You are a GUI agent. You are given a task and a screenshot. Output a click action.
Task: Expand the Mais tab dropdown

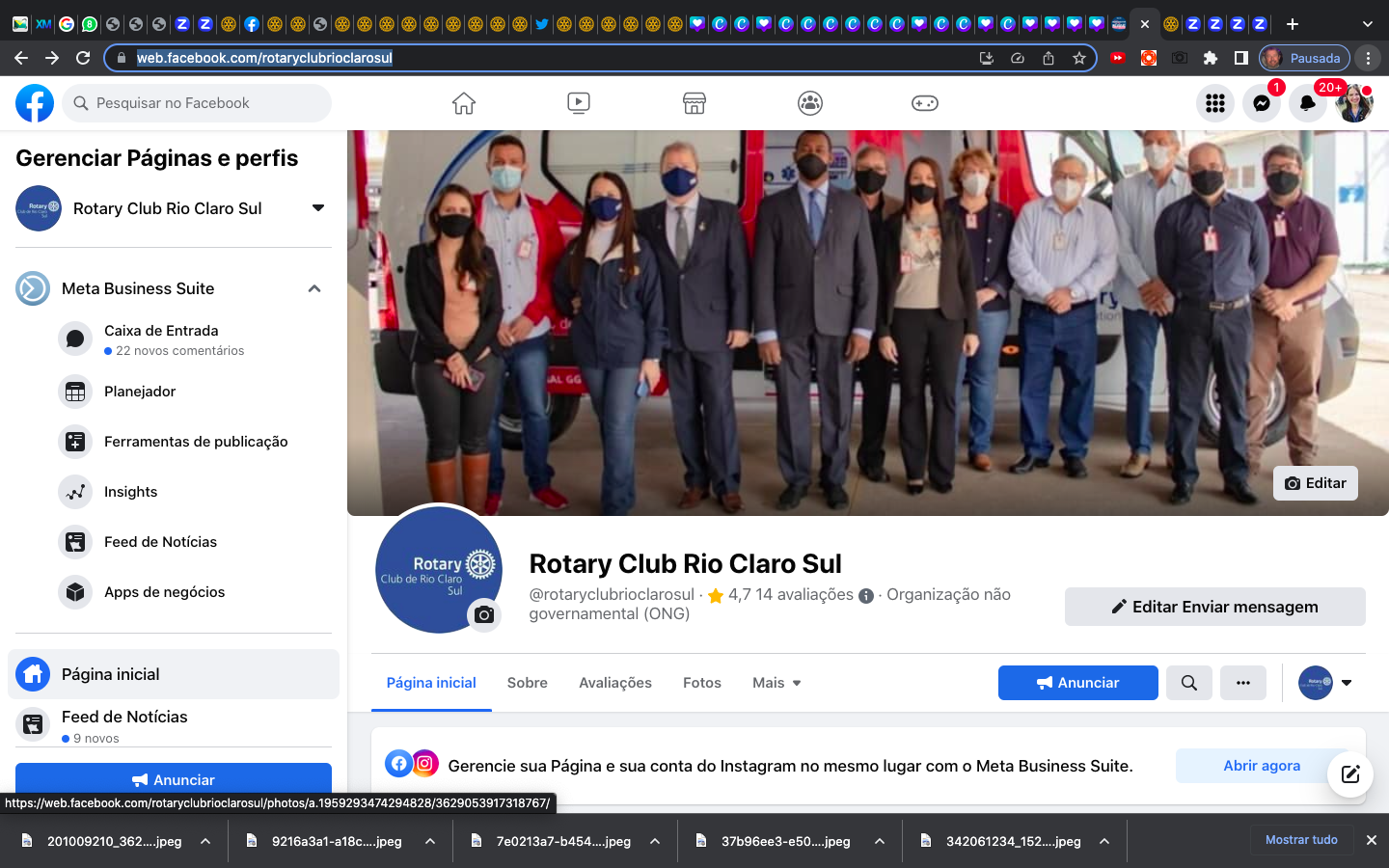776,683
